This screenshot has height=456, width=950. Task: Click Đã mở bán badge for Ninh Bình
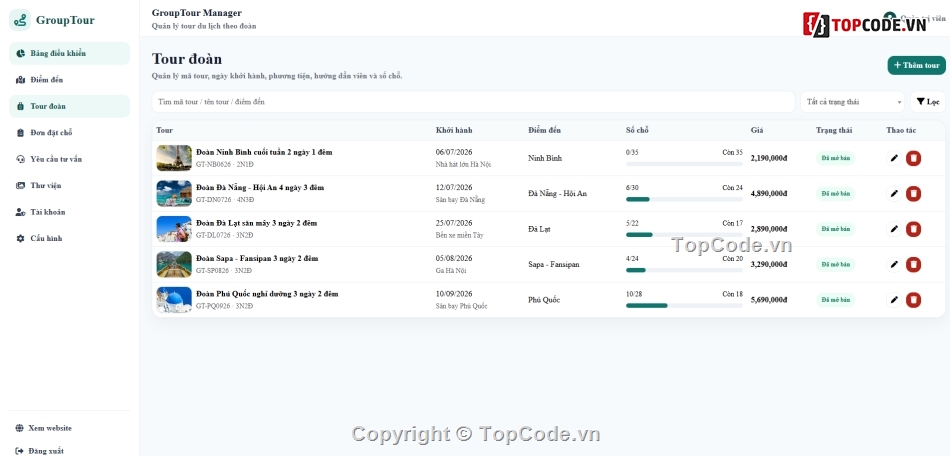[835, 158]
